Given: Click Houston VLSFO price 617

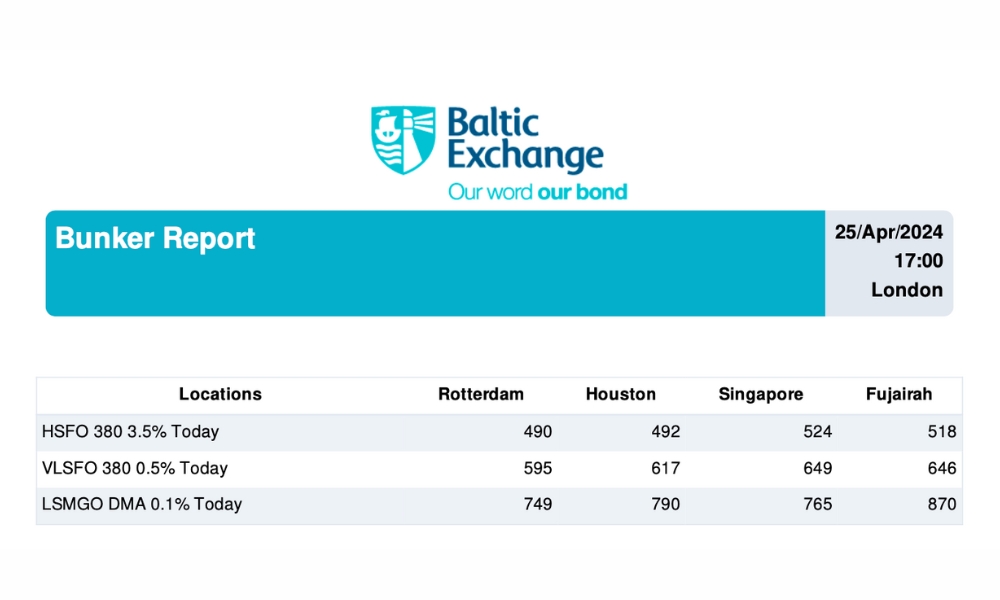Looking at the screenshot, I should point(665,468).
